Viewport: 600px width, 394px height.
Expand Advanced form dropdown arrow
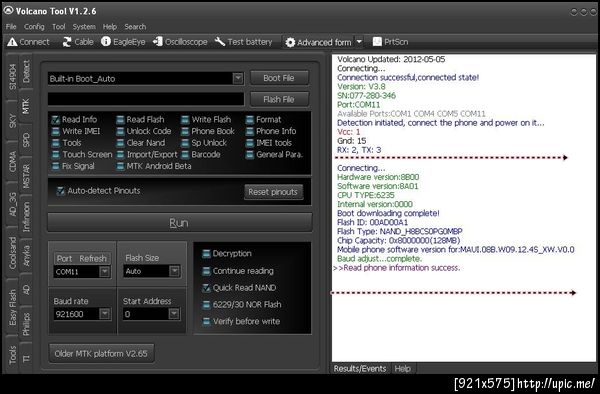[359, 42]
